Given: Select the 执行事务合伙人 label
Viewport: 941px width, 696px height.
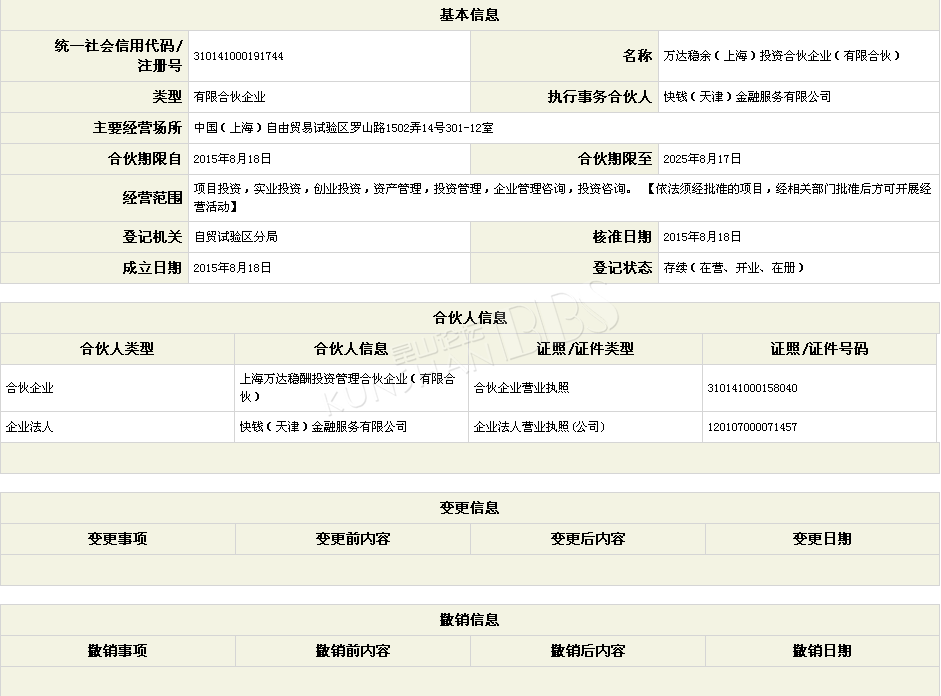Looking at the screenshot, I should pos(600,97).
